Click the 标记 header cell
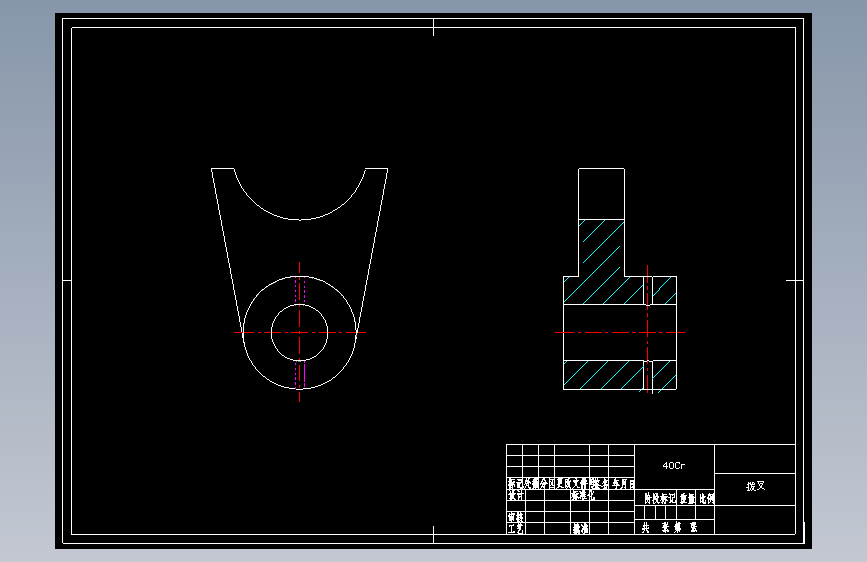 pos(515,484)
